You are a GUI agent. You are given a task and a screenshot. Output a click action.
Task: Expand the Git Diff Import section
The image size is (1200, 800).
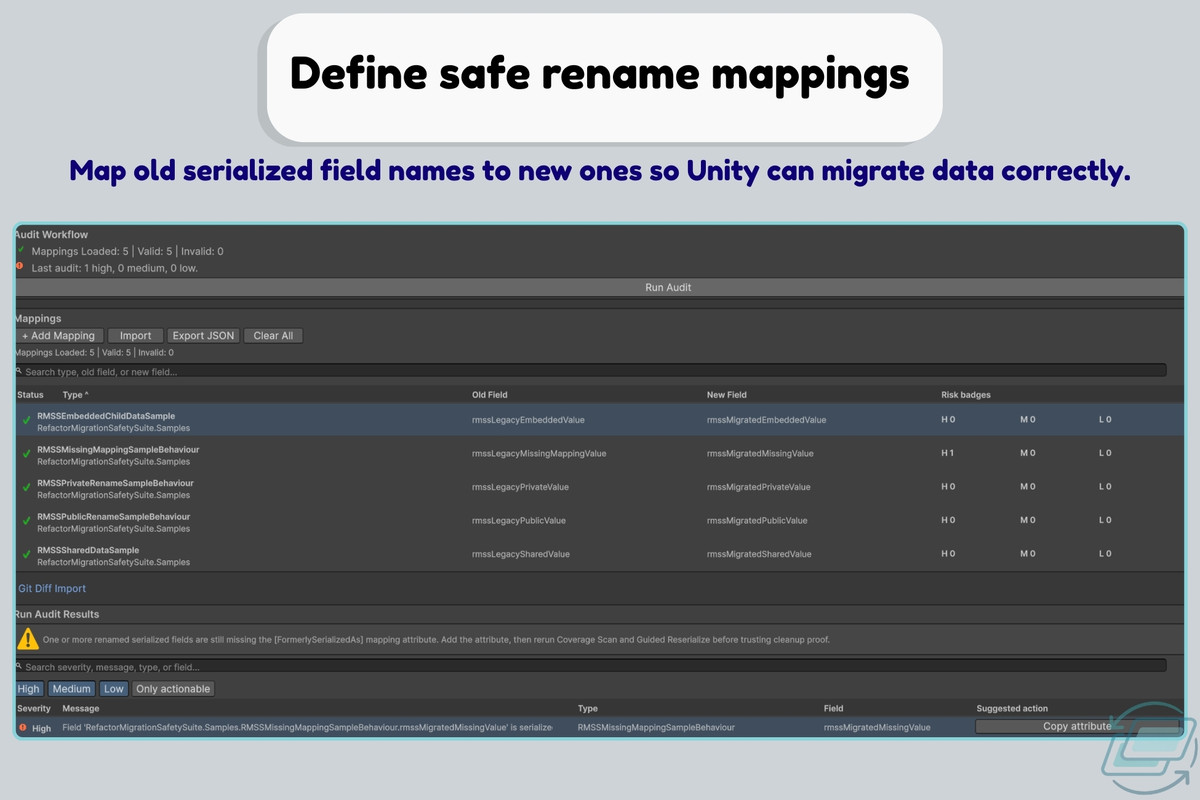pyautogui.click(x=52, y=589)
